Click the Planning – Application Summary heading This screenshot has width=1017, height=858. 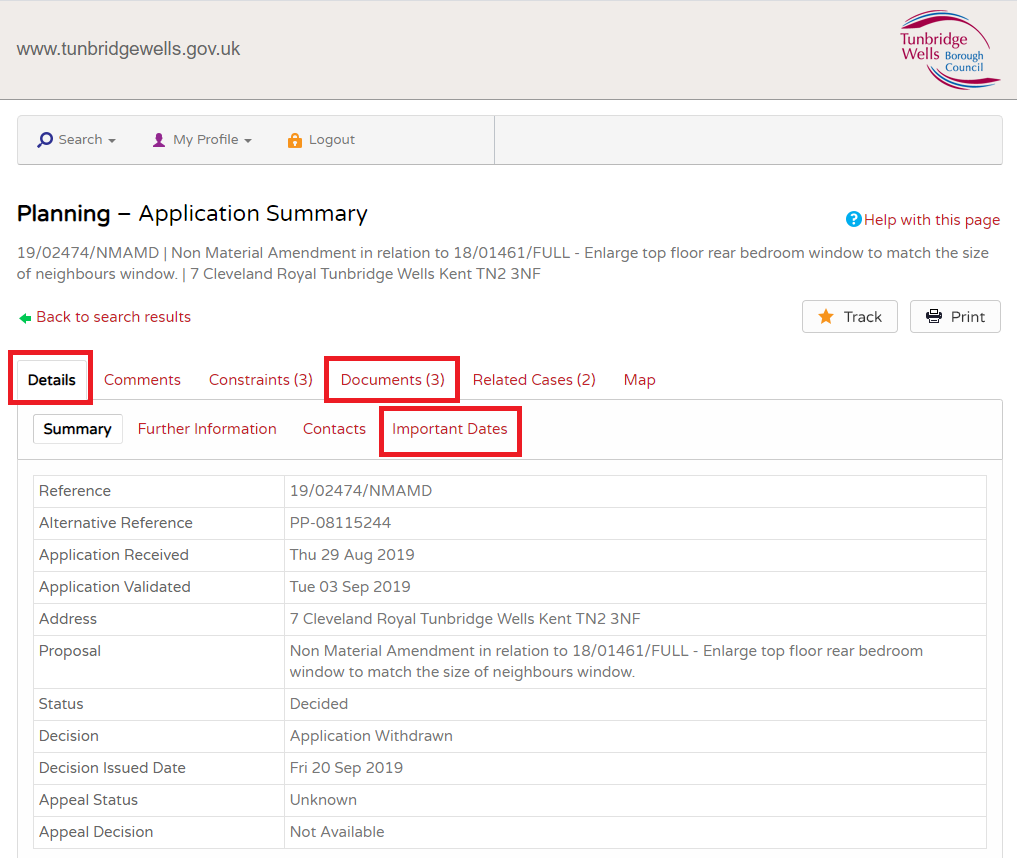point(192,213)
